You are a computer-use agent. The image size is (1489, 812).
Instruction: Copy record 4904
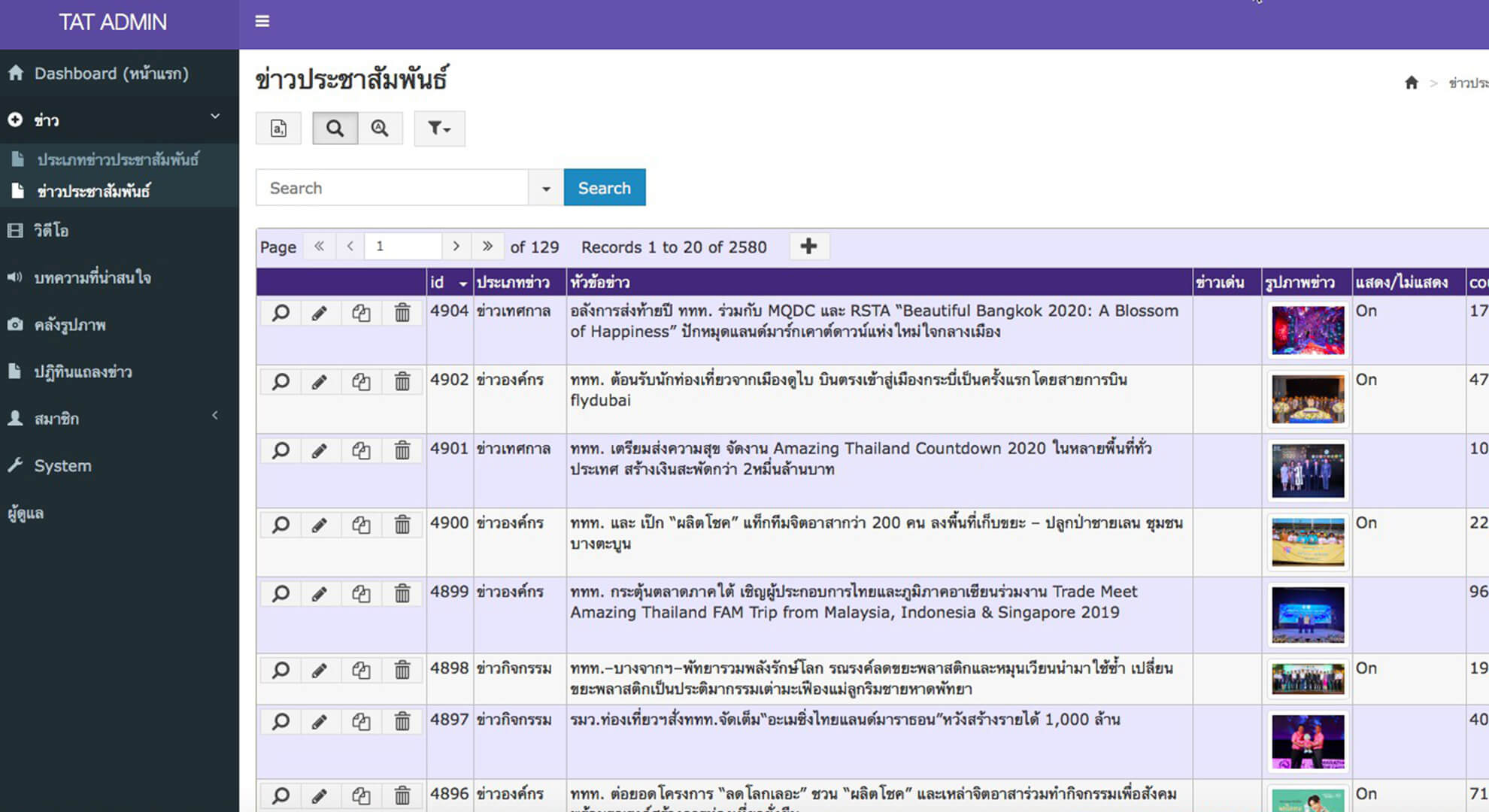[361, 313]
